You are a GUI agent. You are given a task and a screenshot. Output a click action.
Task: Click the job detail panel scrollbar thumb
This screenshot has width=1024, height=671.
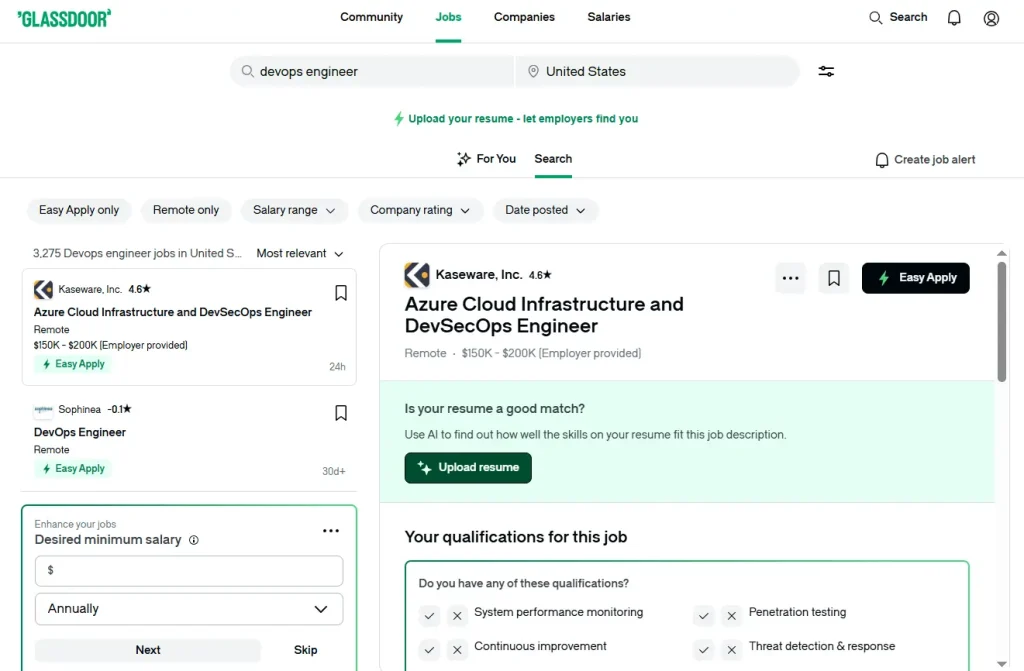point(1002,321)
